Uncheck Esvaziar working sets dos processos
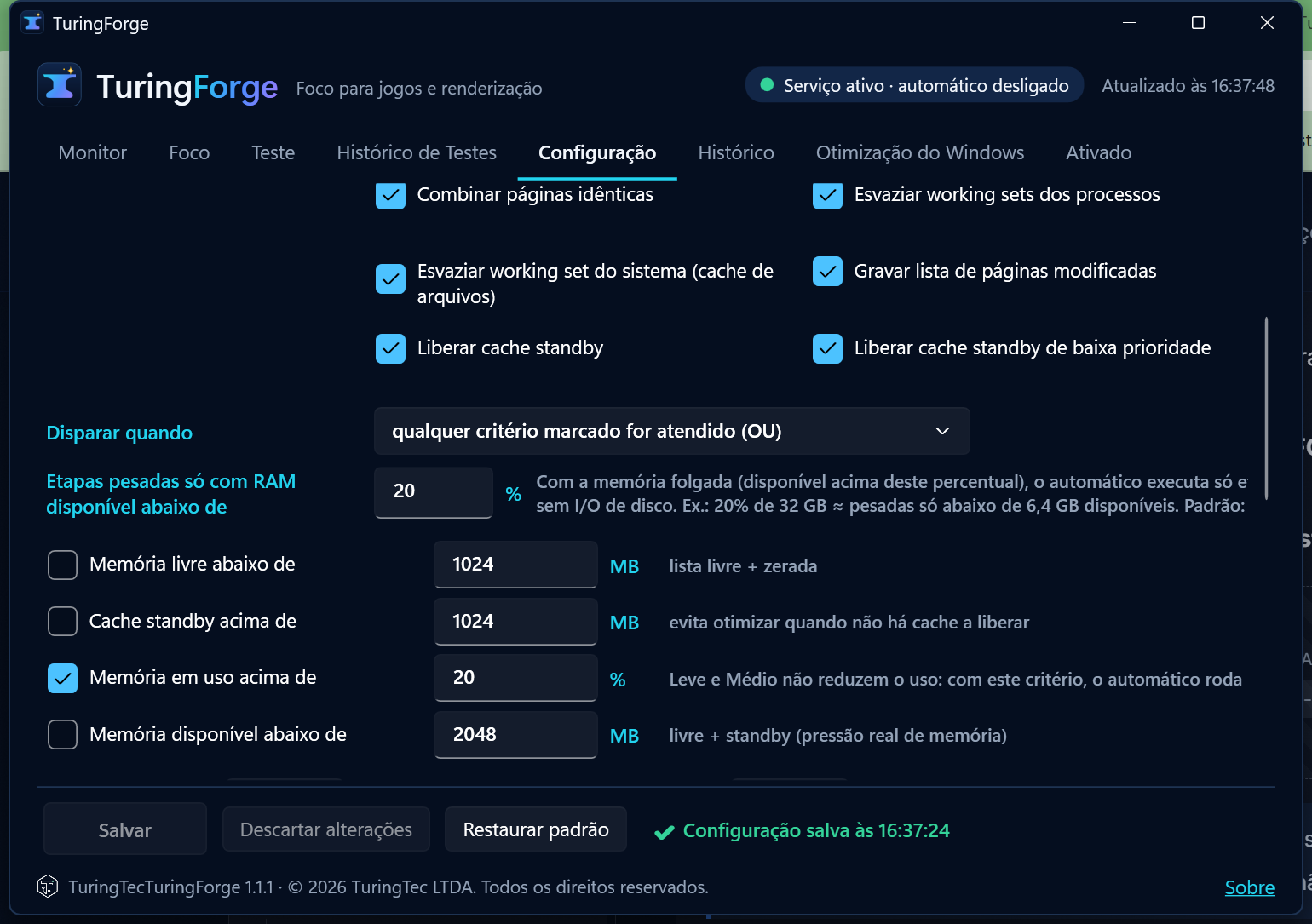 click(827, 195)
